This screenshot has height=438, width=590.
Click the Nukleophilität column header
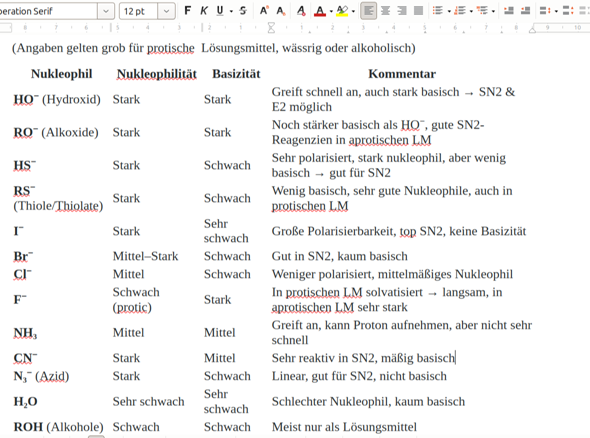click(157, 74)
